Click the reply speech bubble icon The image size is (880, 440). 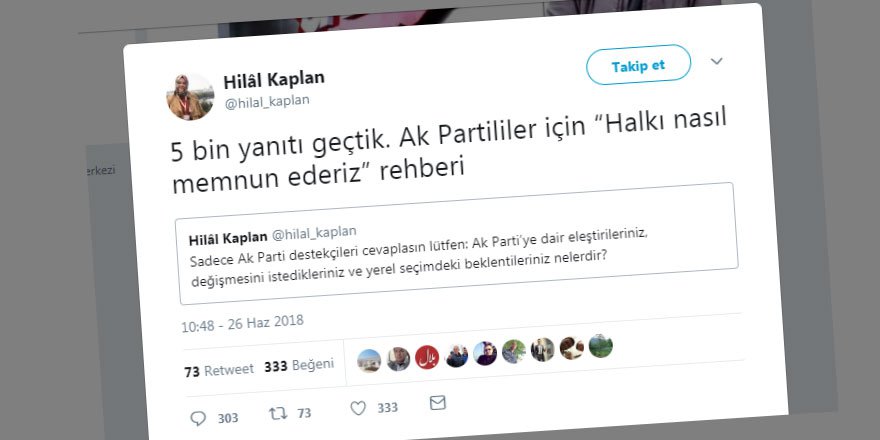(198, 418)
